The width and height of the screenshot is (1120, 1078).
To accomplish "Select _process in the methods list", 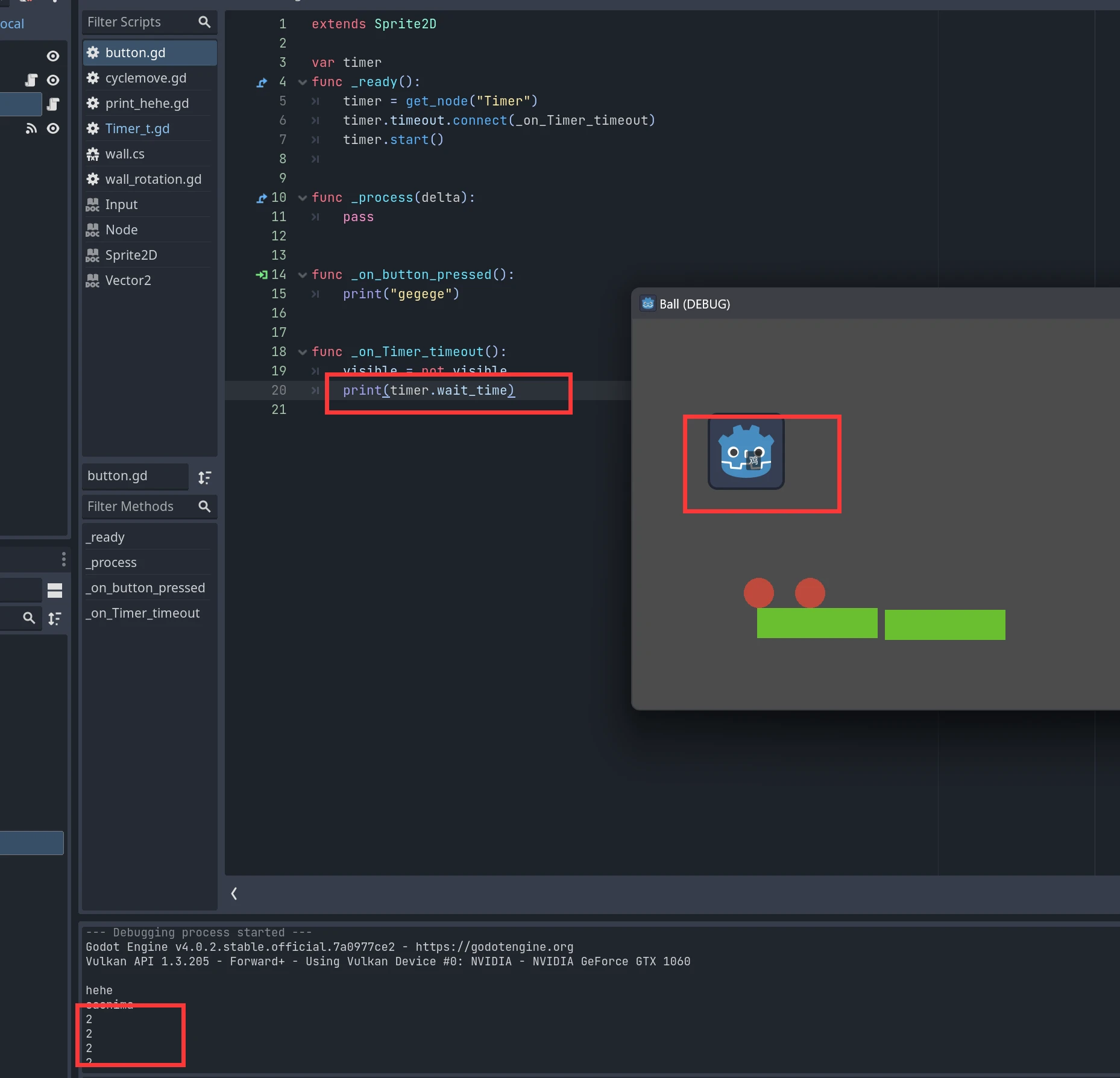I will coord(111,562).
